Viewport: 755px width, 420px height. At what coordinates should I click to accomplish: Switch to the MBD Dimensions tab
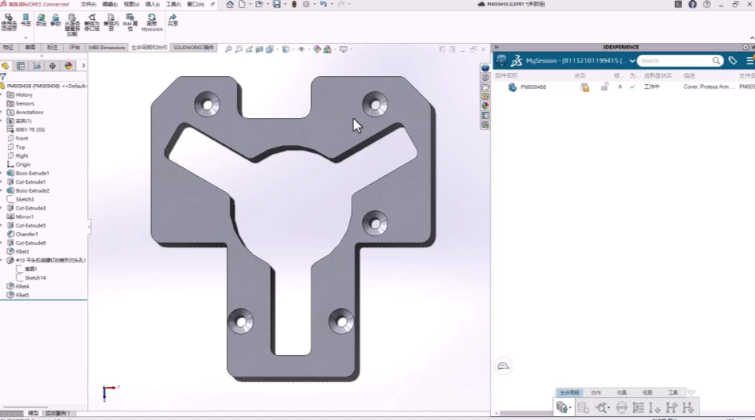106,47
